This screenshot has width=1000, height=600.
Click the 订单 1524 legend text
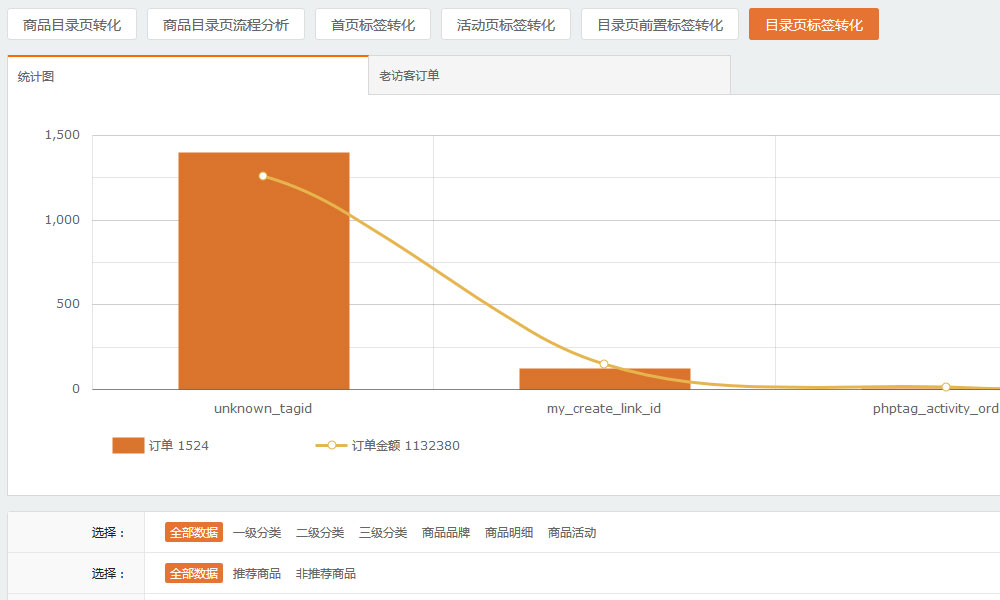coord(179,445)
